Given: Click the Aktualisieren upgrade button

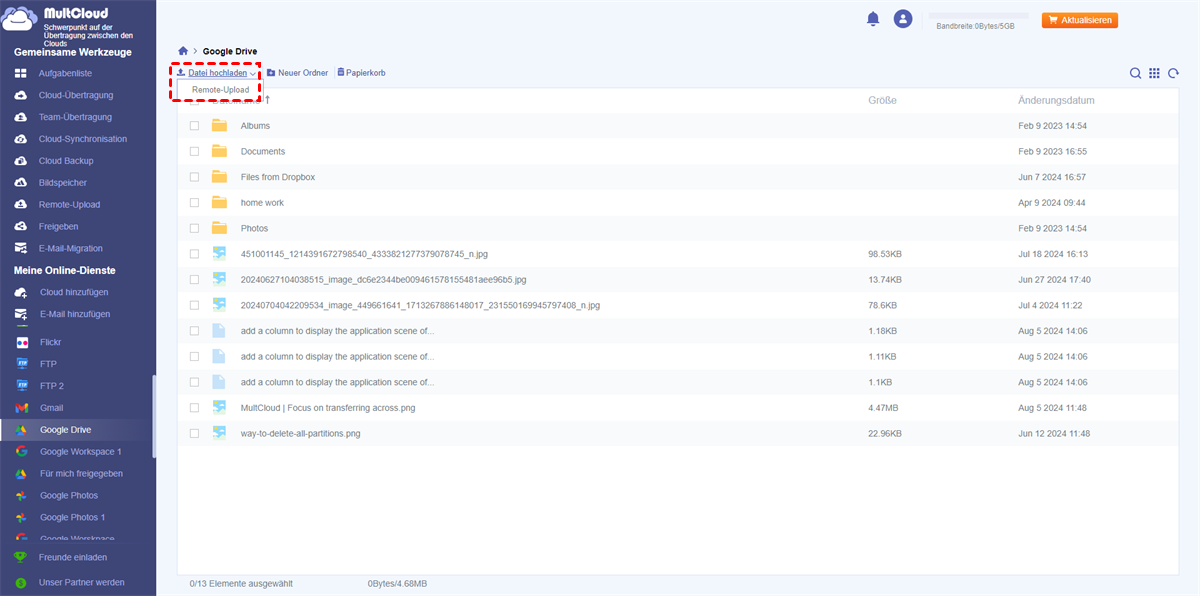Looking at the screenshot, I should click(1080, 20).
